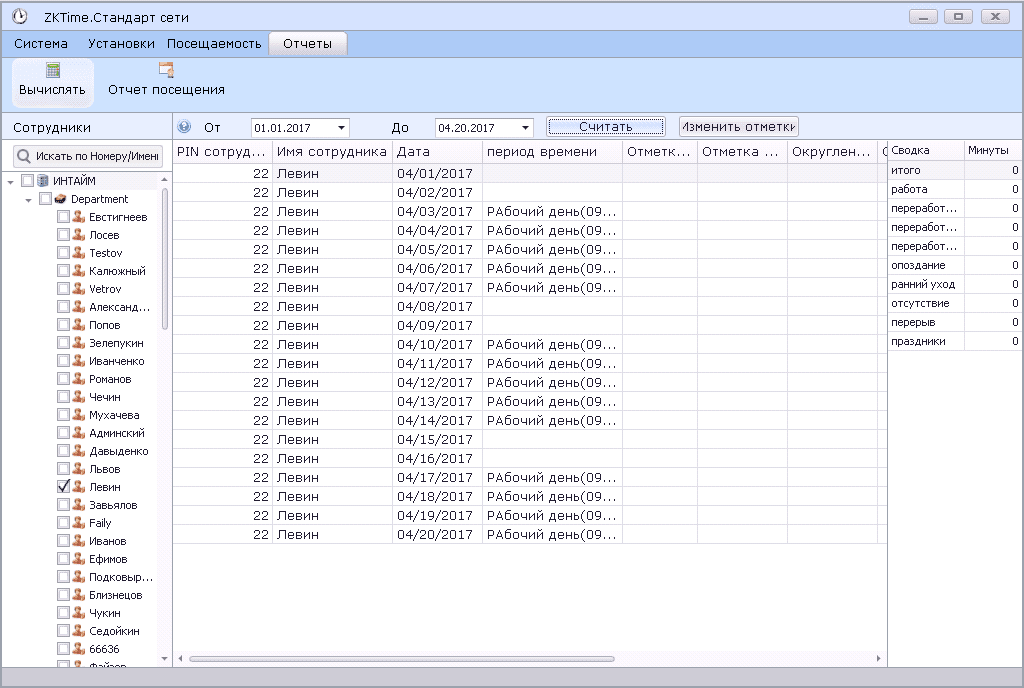This screenshot has height=688, width=1024.
Task: Check the Евстигнеев employee checkbox
Action: click(63, 217)
